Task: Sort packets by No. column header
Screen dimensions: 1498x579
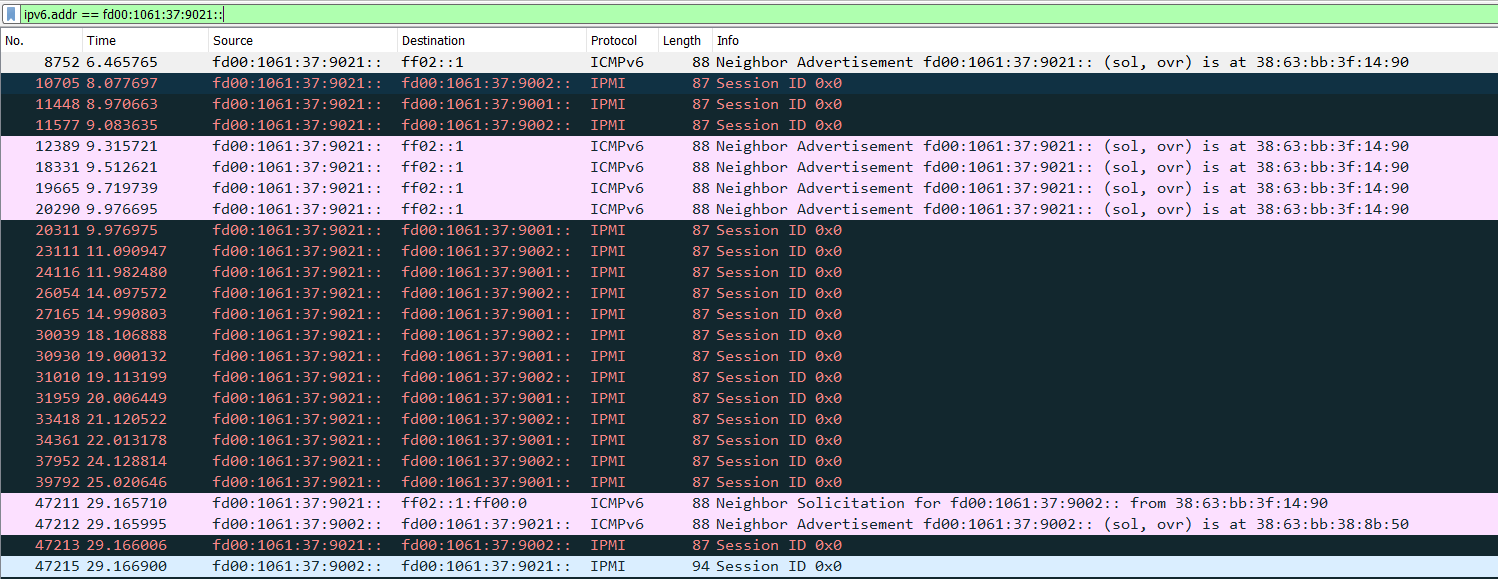Action: point(40,41)
